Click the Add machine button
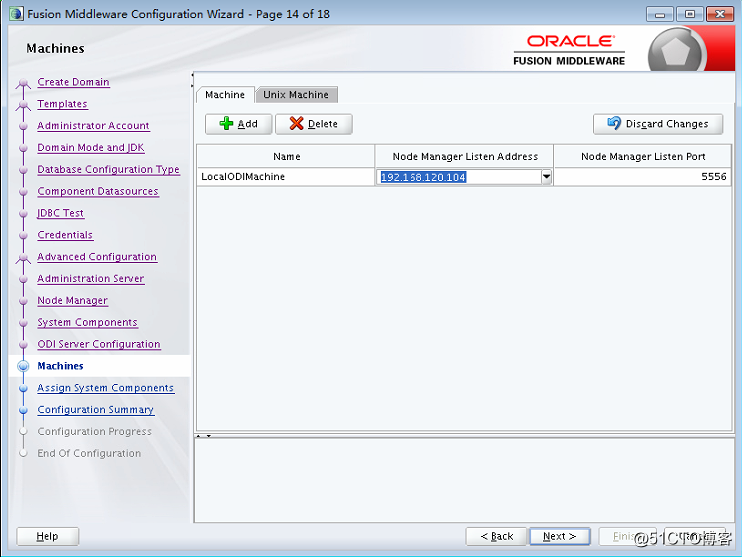The image size is (742, 557). (x=238, y=124)
